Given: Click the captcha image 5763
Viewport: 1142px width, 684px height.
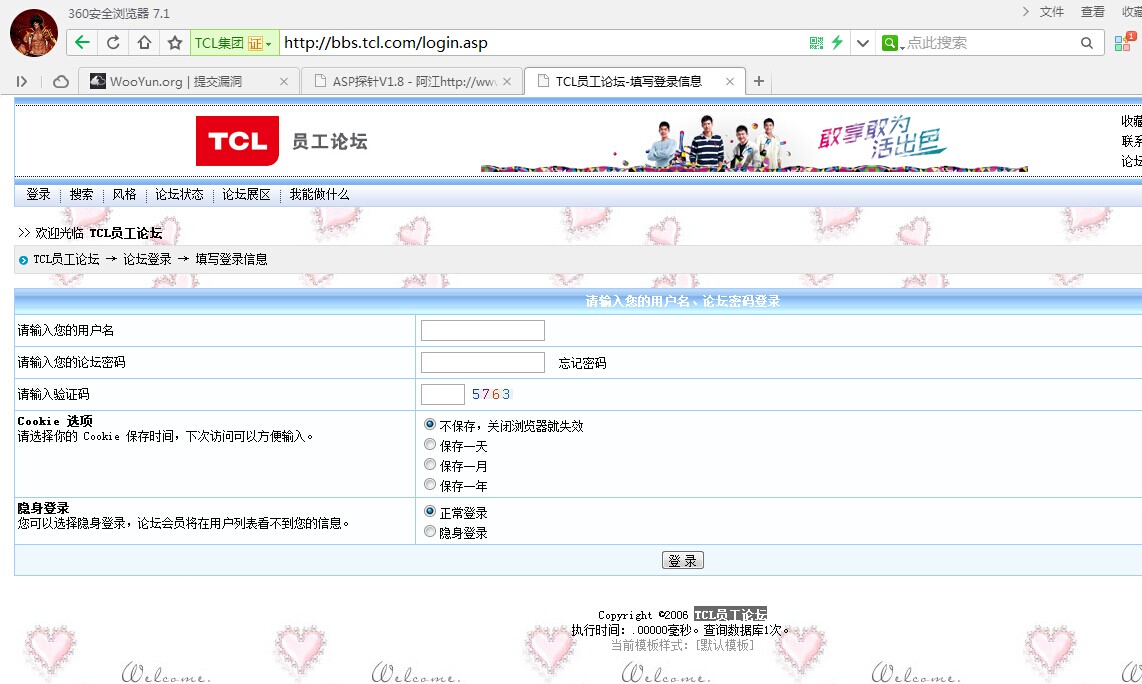Looking at the screenshot, I should pyautogui.click(x=491, y=394).
